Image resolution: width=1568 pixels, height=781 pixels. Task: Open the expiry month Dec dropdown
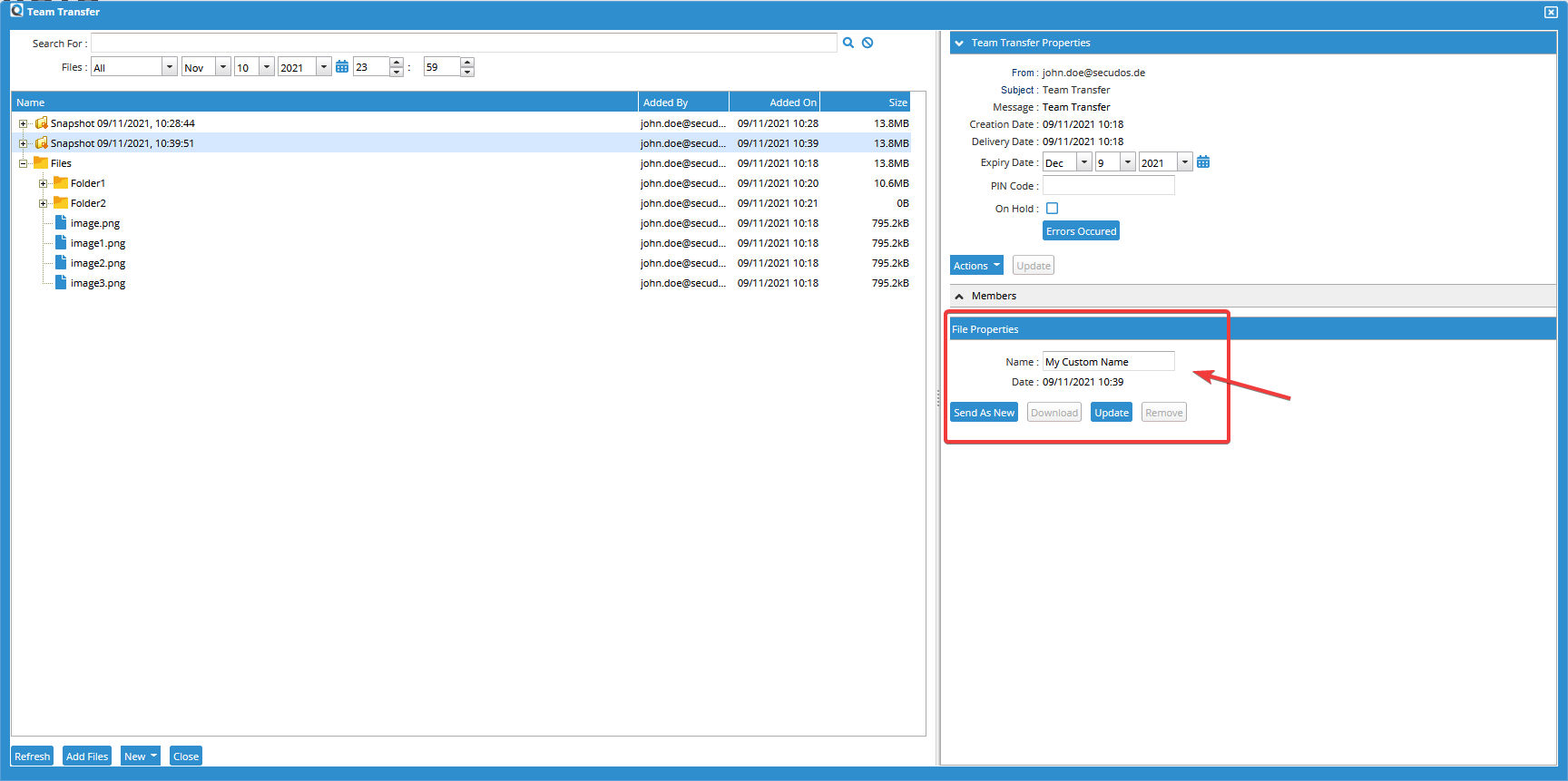1083,162
